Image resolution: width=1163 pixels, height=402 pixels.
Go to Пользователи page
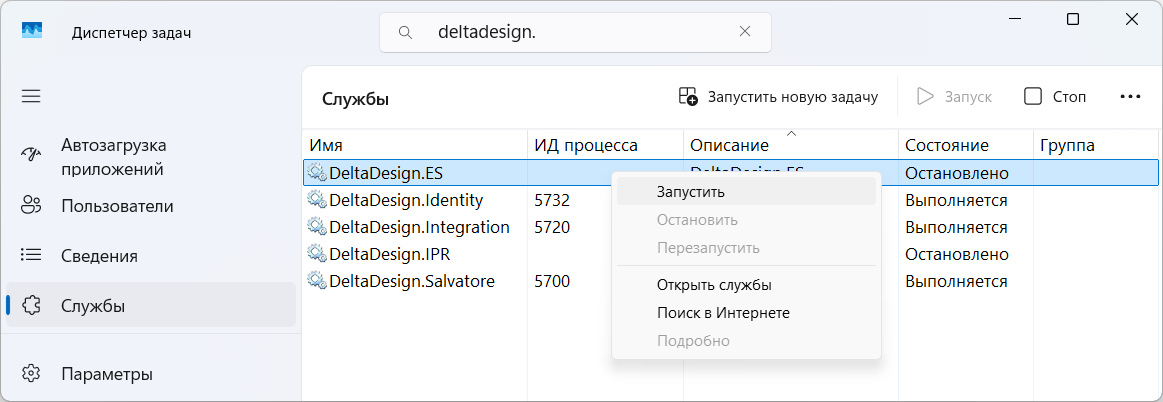[151, 205]
